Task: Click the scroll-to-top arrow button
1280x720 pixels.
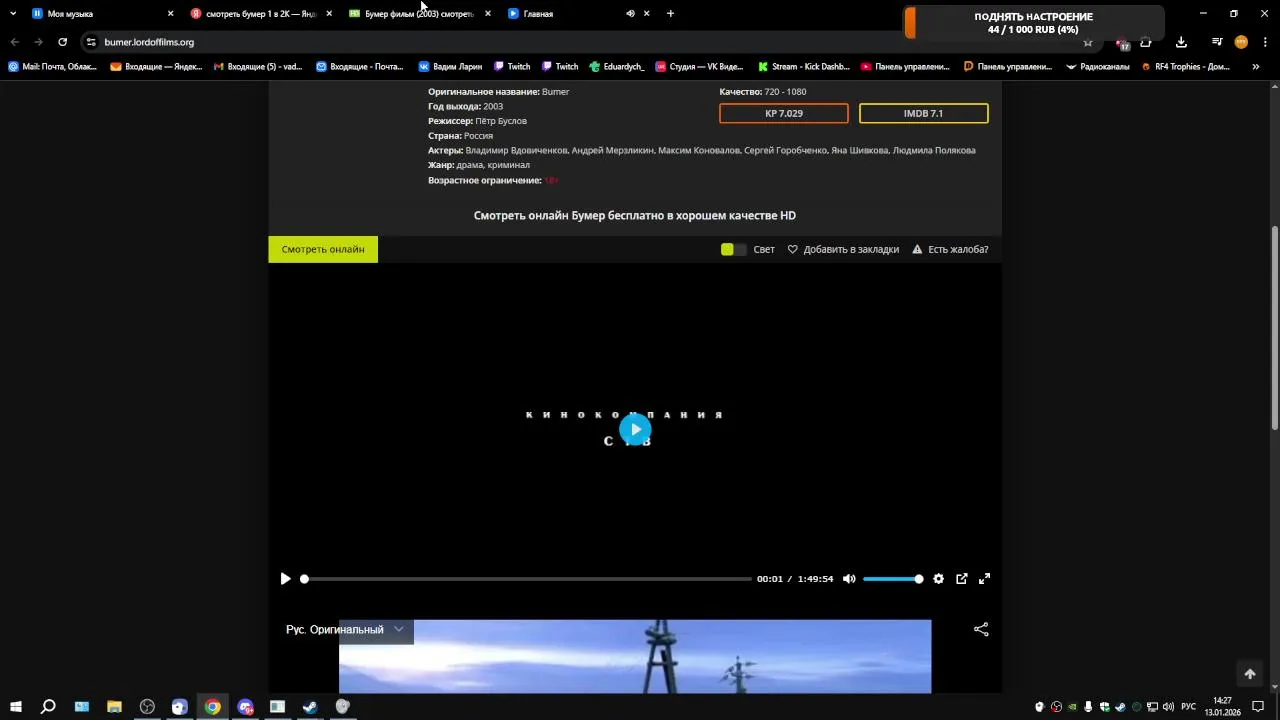Action: 1249,674
